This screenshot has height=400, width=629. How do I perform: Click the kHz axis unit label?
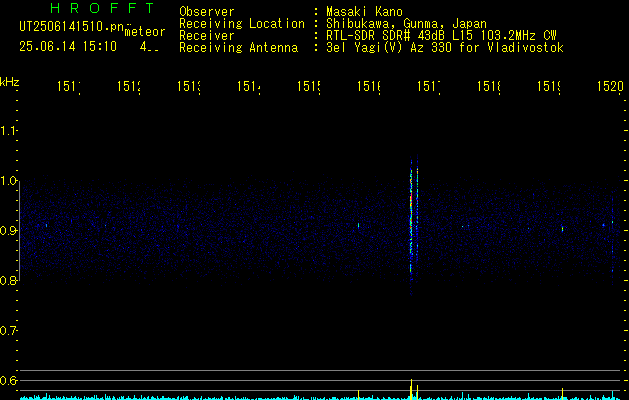pyautogui.click(x=10, y=82)
